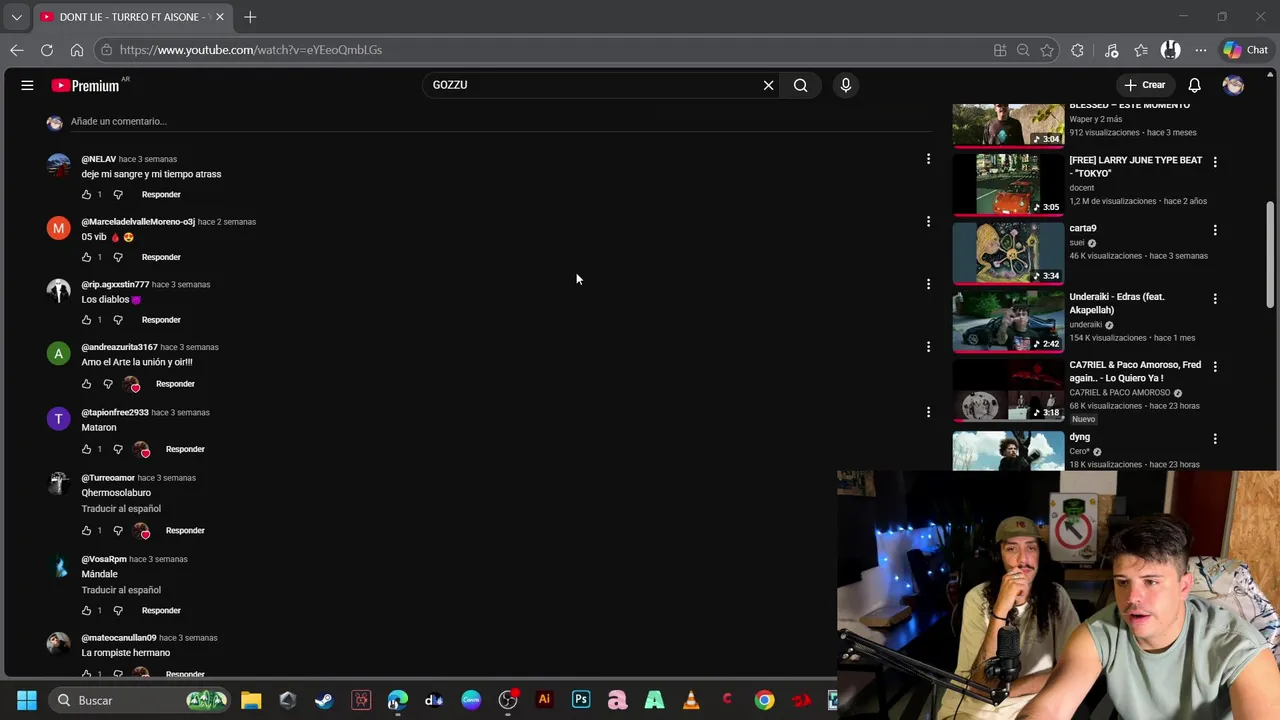Translate 'Mándale' comment to Spanish
The width and height of the screenshot is (1280, 720).
121,590
